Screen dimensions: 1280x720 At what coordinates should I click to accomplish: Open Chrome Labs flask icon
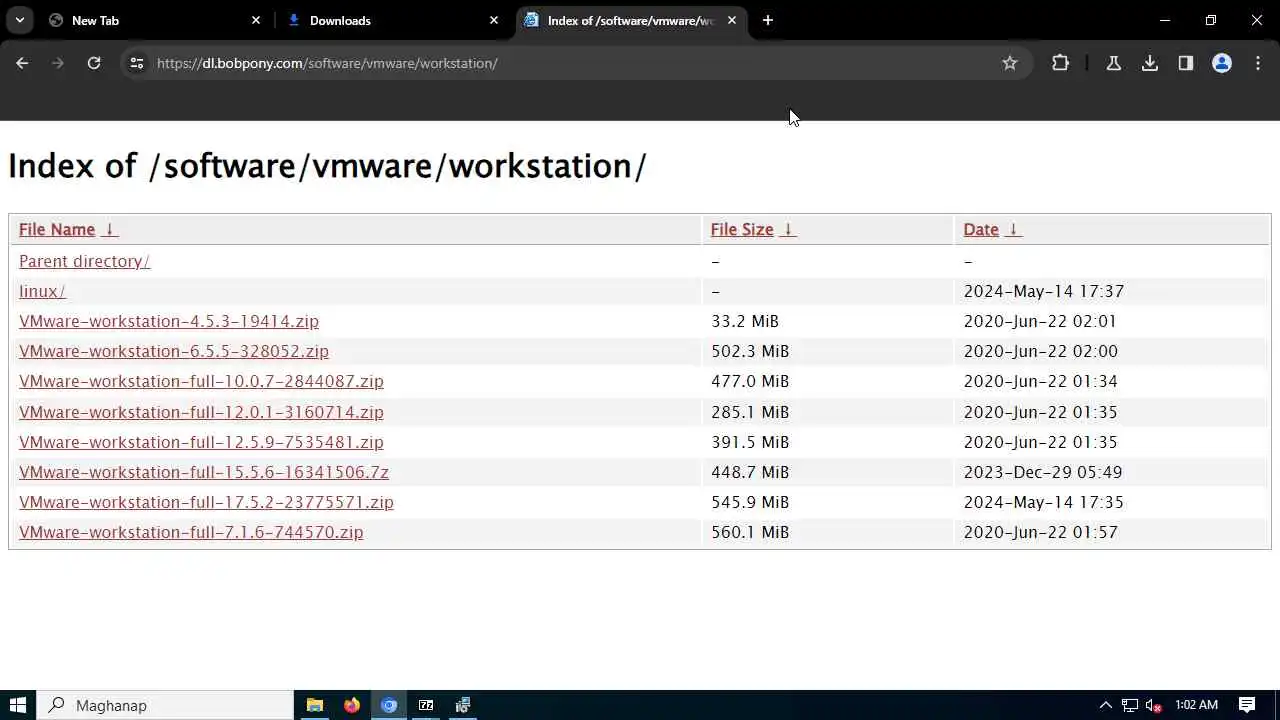click(x=1113, y=63)
